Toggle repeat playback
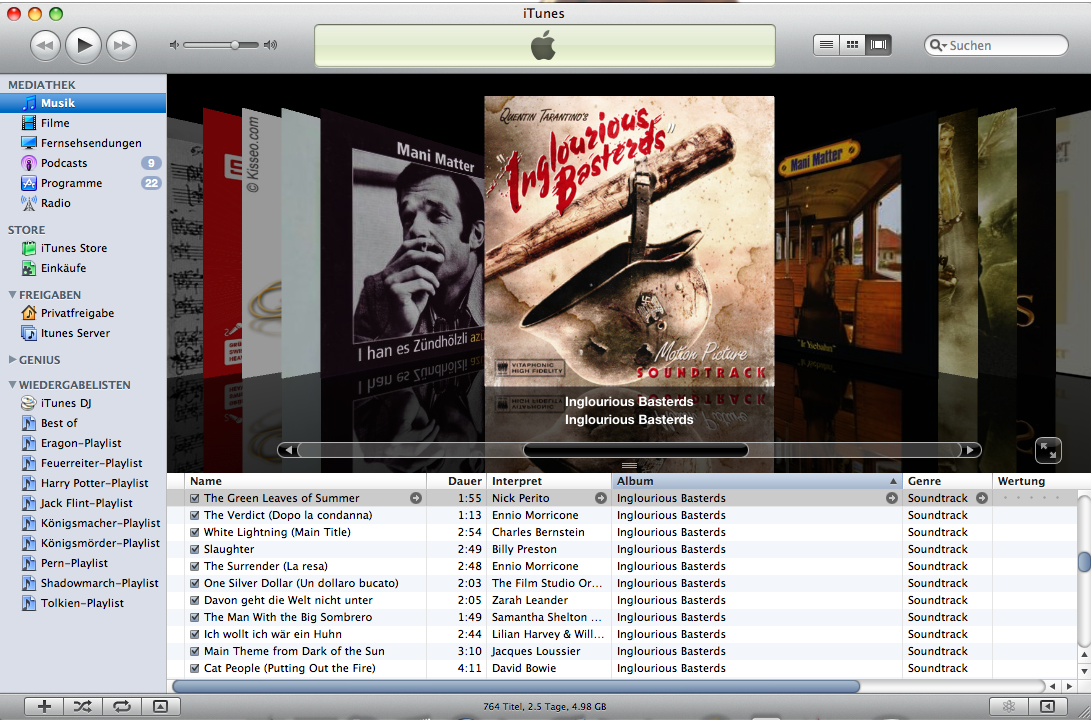 click(122, 707)
